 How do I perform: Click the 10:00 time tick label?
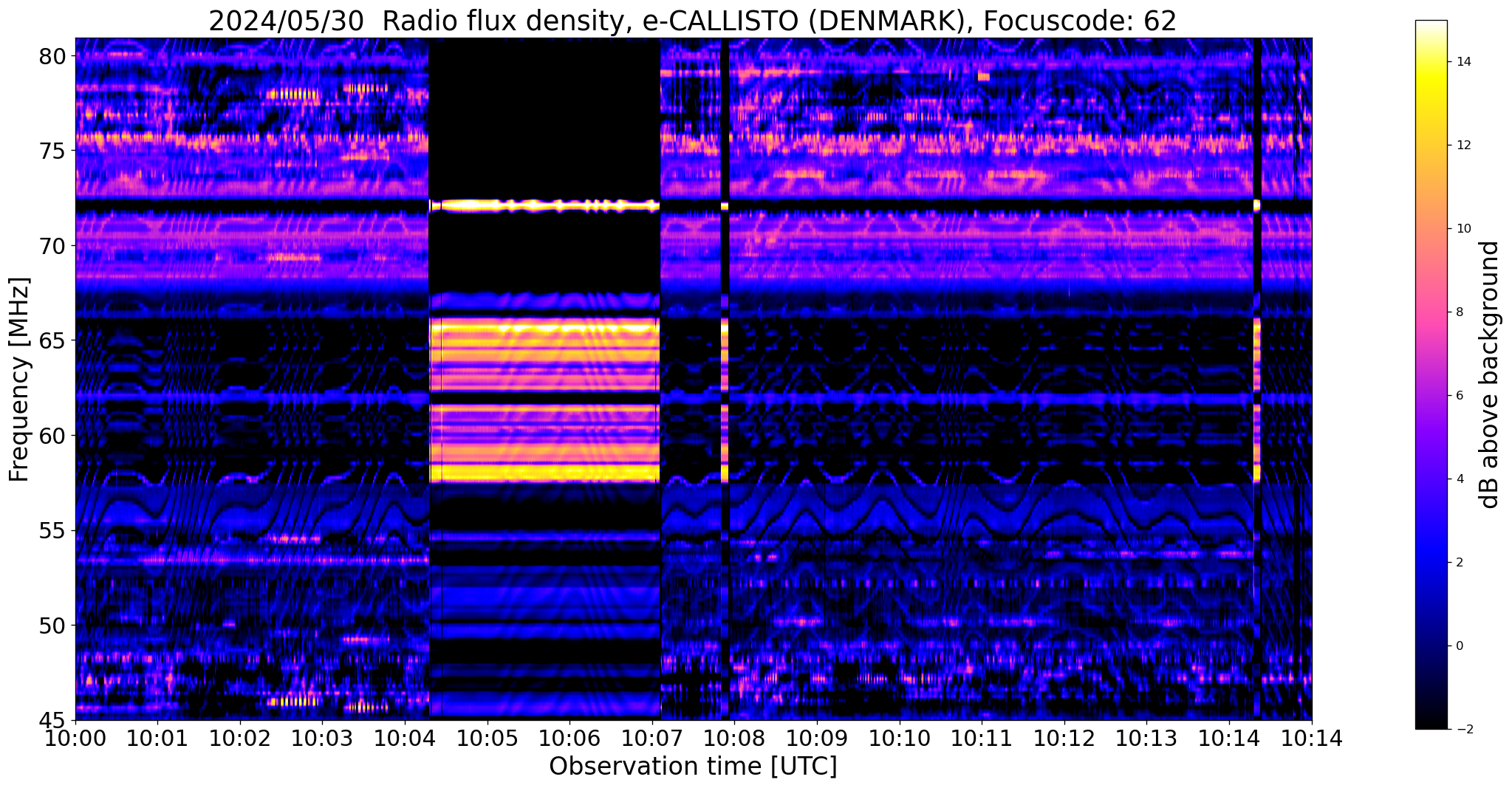click(x=75, y=738)
